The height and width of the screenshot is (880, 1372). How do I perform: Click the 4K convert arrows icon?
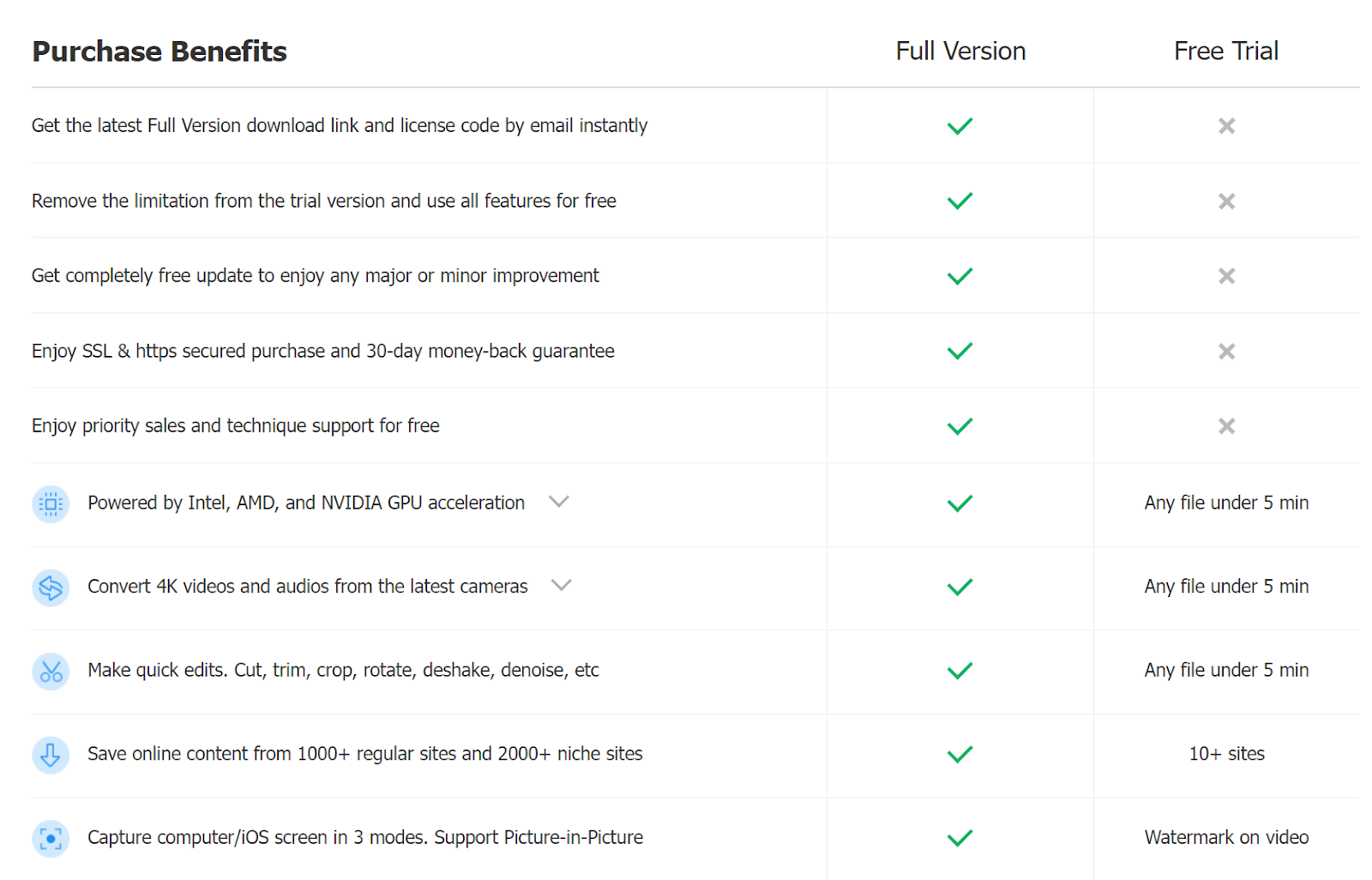pyautogui.click(x=51, y=588)
